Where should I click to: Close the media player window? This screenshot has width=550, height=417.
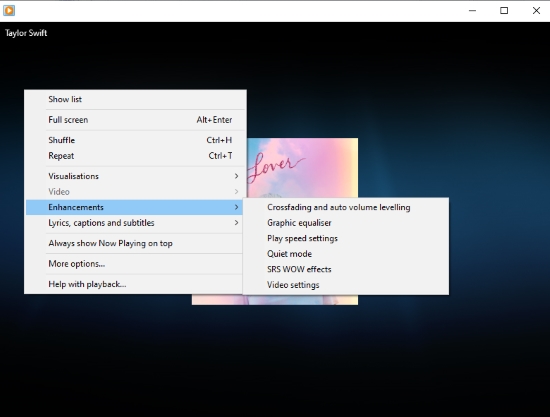536,11
